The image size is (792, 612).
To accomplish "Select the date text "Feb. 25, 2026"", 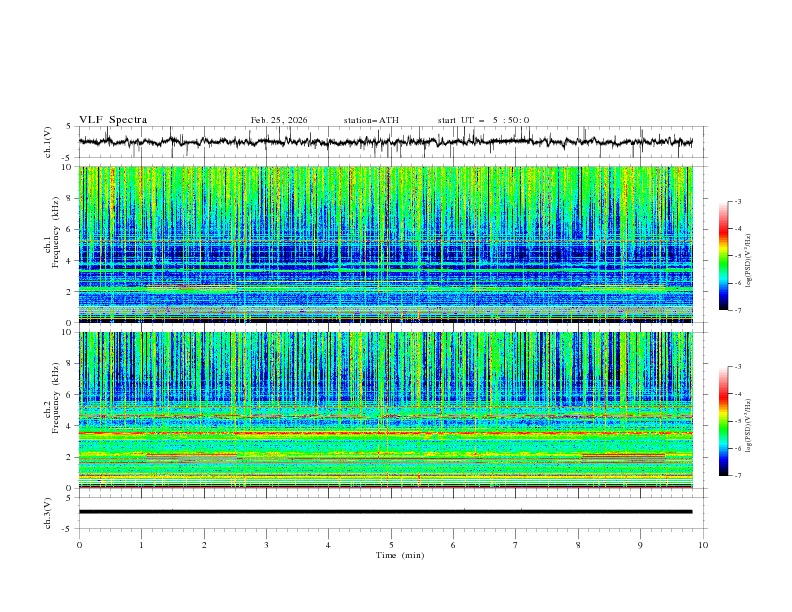I will [279, 120].
